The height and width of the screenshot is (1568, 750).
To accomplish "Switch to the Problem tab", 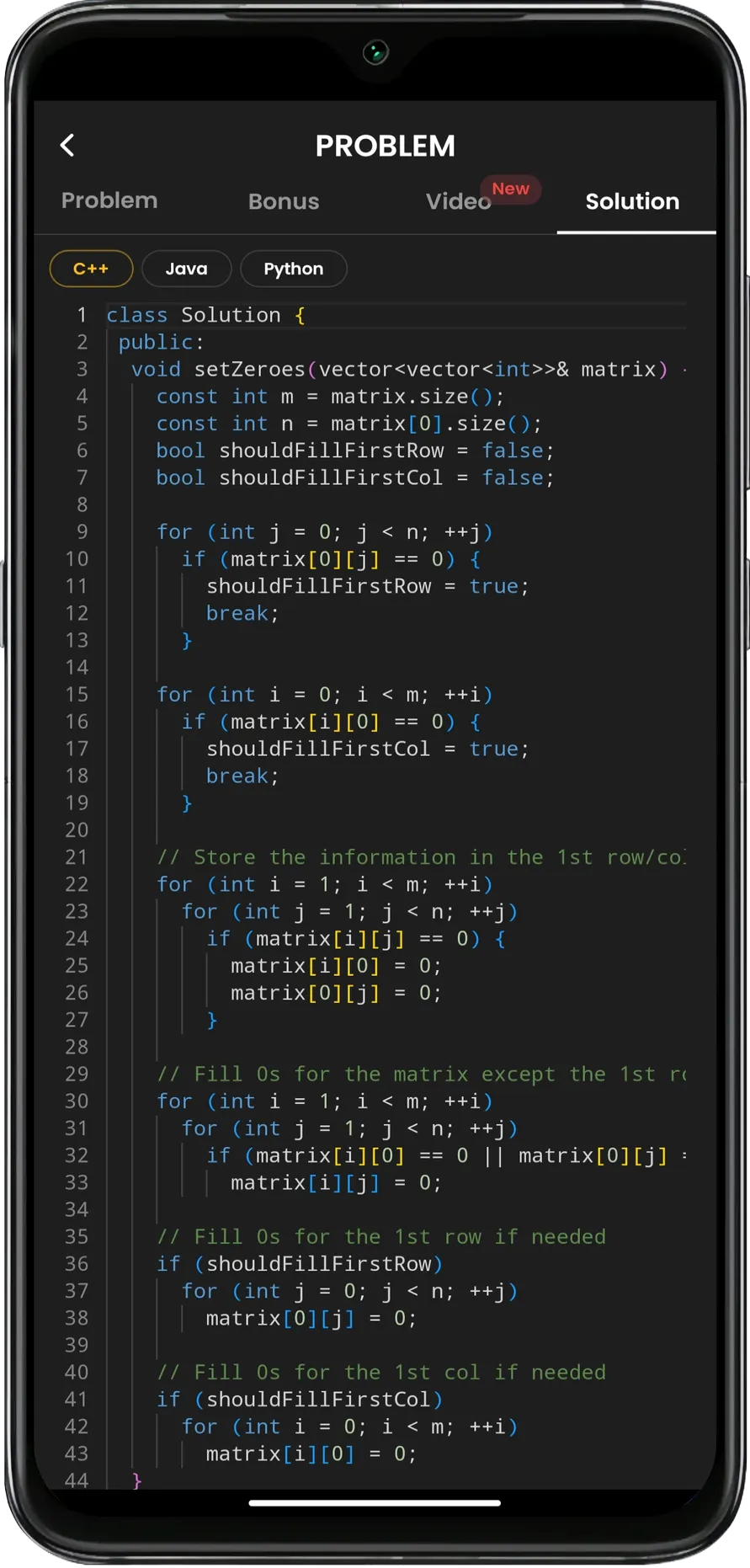I will click(109, 200).
